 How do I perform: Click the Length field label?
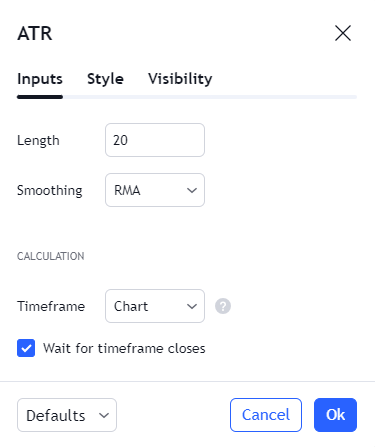click(x=38, y=140)
